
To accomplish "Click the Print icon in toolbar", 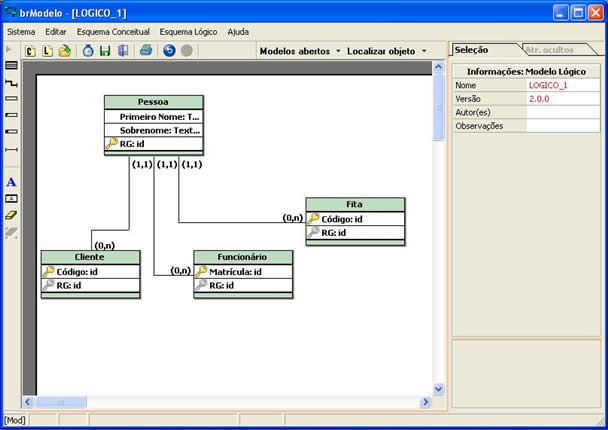I will click(x=146, y=50).
